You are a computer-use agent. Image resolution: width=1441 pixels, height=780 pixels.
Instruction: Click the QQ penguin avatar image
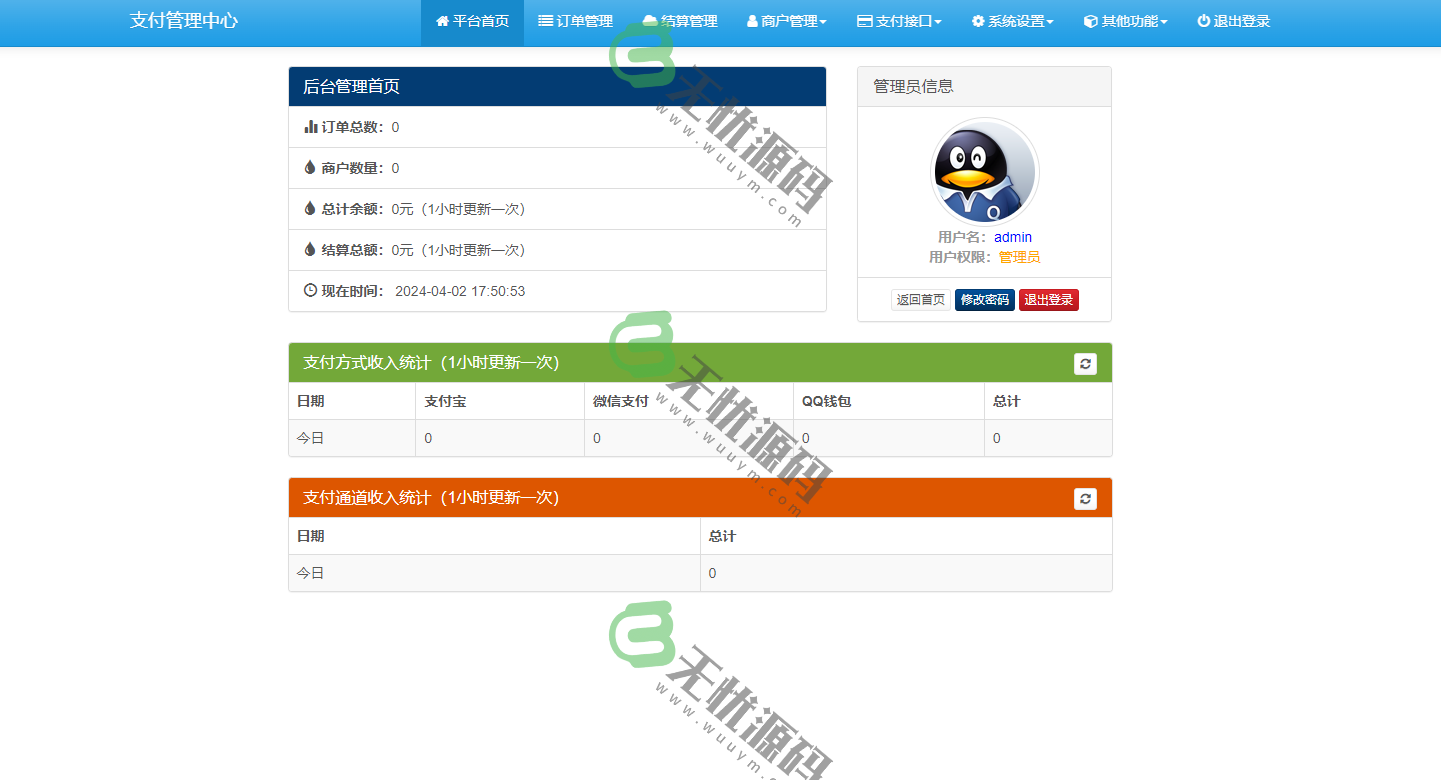[984, 171]
